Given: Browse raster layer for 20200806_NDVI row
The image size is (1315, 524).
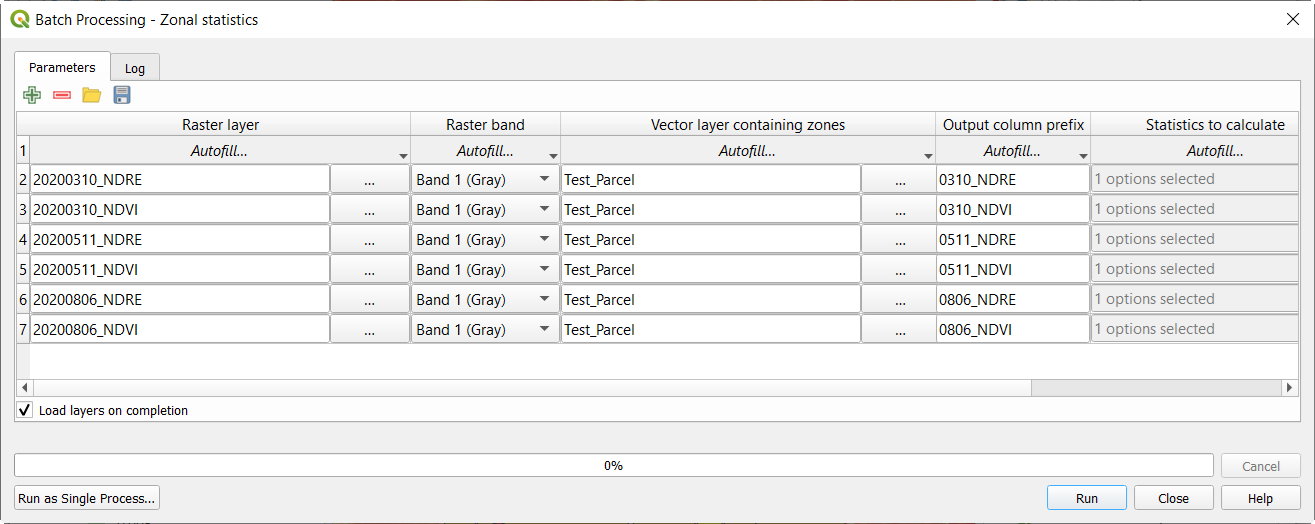Looking at the screenshot, I should coord(369,330).
